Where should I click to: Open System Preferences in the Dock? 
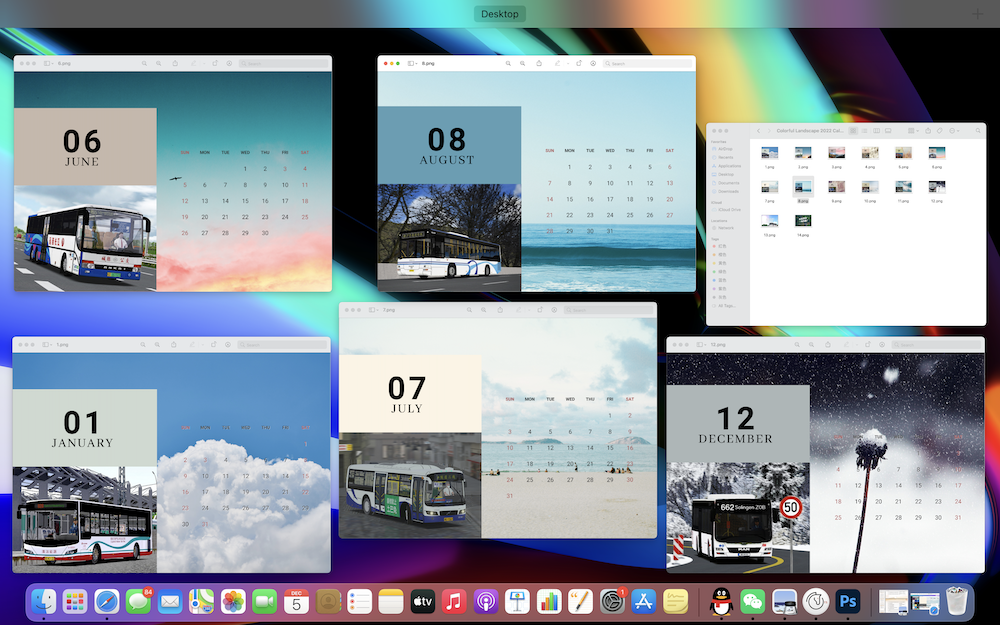click(x=612, y=601)
